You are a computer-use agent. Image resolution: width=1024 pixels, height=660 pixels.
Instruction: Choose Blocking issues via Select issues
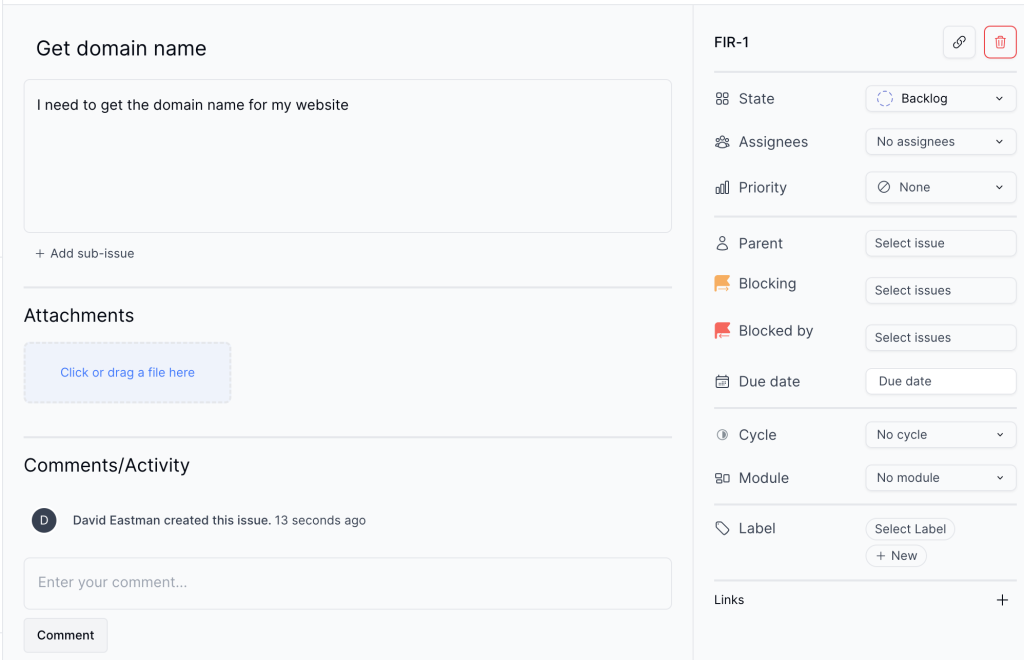[940, 291]
